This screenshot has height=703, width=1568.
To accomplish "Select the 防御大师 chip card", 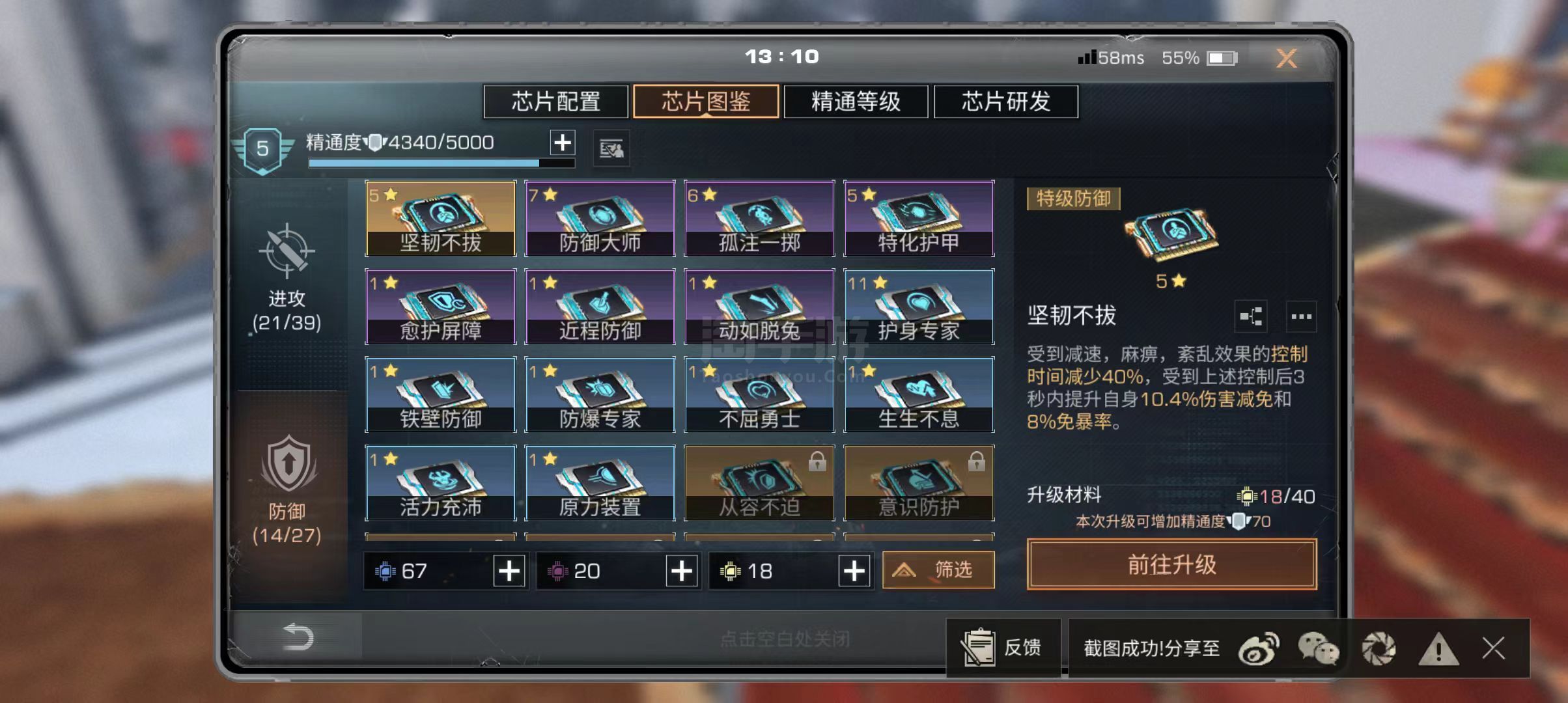I will pyautogui.click(x=600, y=219).
